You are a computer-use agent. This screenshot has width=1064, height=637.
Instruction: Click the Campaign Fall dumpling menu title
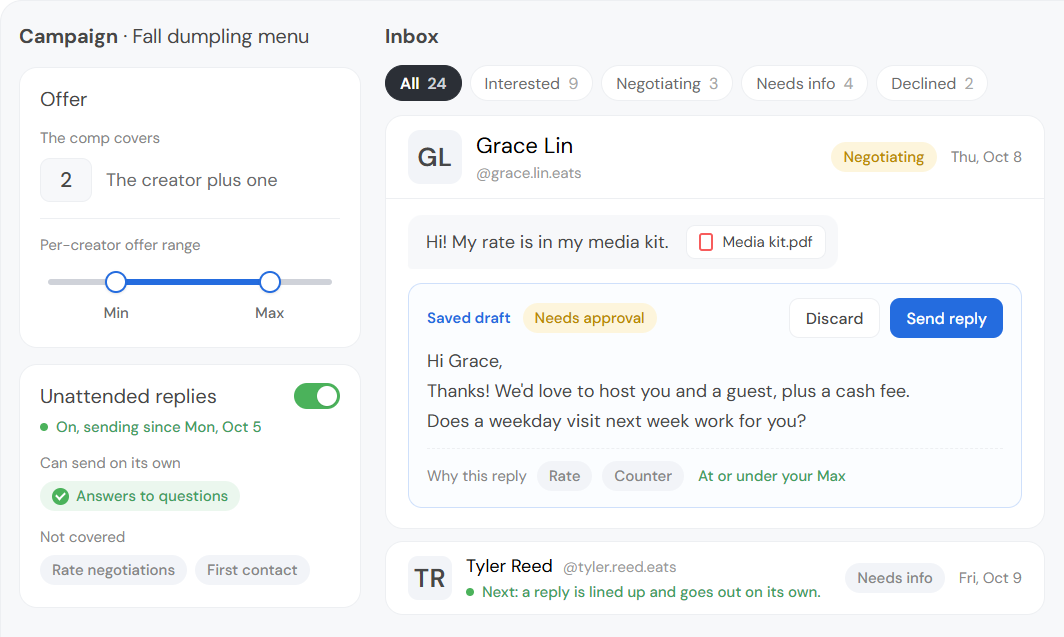click(x=164, y=37)
